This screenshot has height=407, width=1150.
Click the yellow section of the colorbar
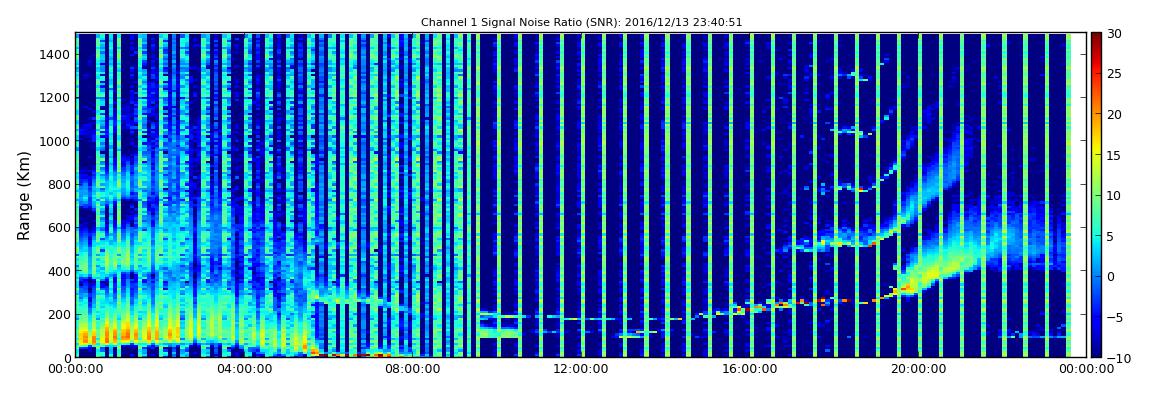pos(1096,147)
